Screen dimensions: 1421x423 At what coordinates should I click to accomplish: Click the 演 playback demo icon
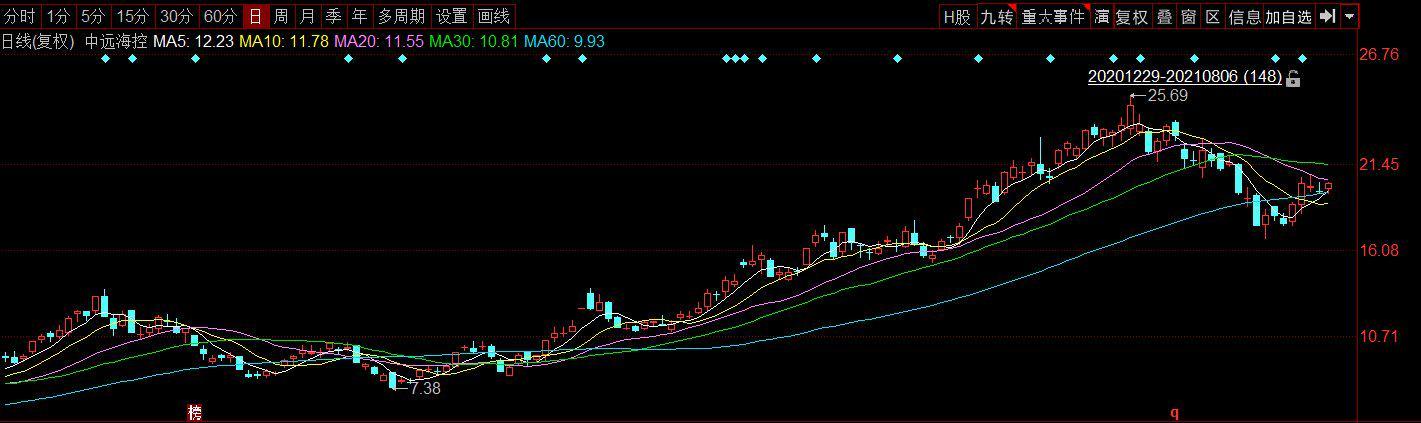[1102, 16]
